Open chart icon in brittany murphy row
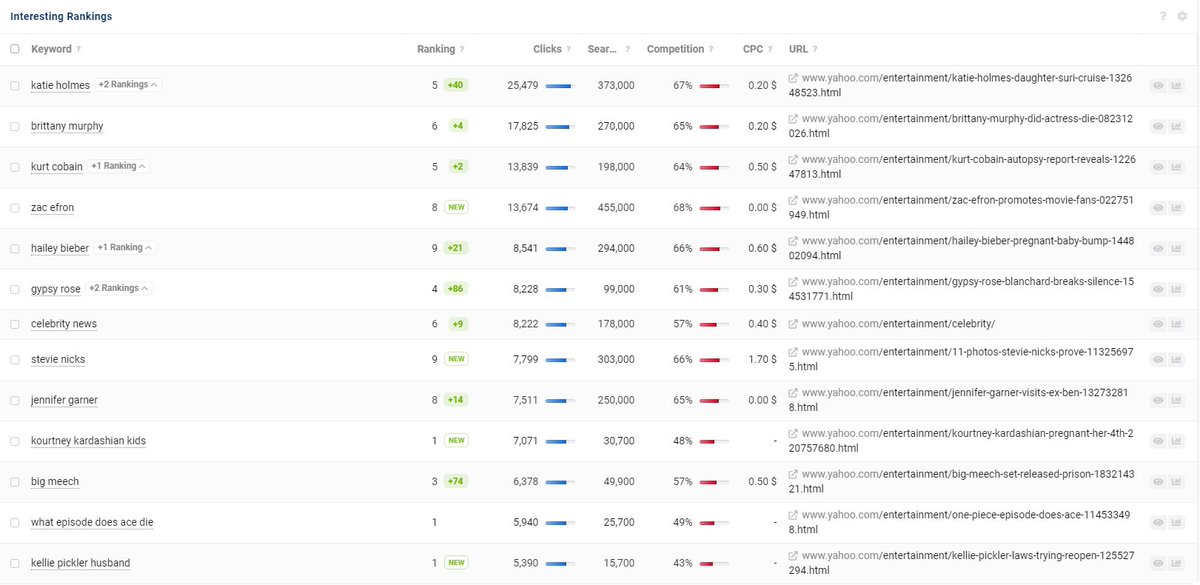 [1176, 127]
